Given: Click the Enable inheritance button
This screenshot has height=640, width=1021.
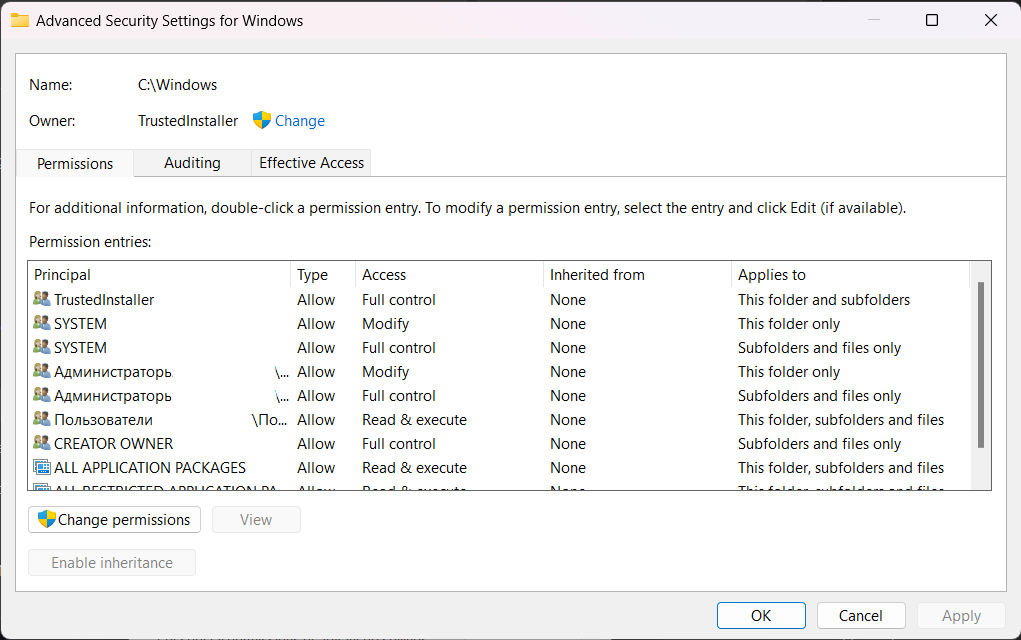Looking at the screenshot, I should click(112, 563).
